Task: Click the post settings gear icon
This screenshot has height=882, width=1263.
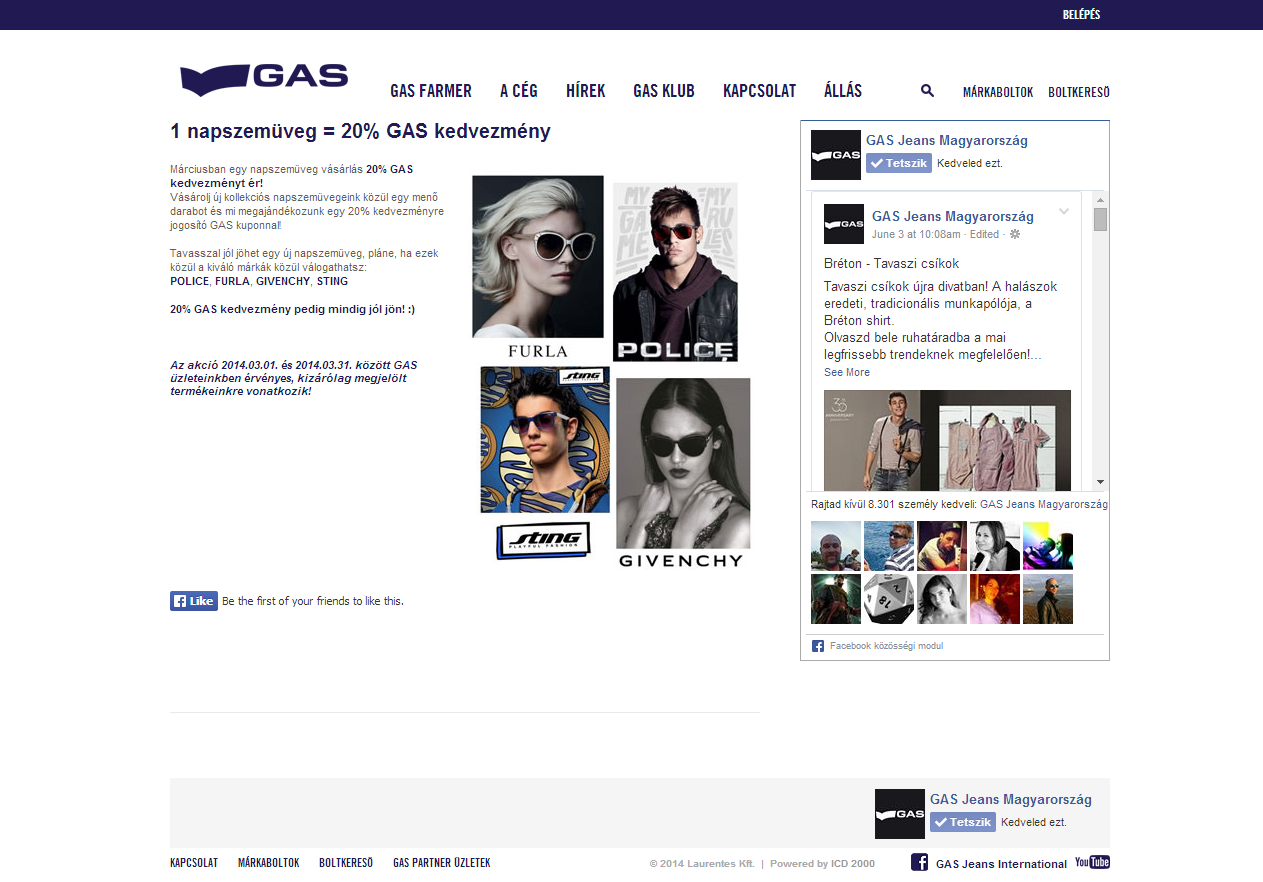Action: pyautogui.click(x=1015, y=234)
